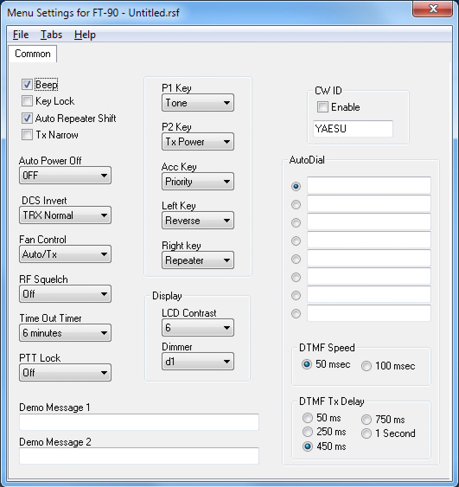
Task: Choose 750 ms DTMF Tx Delay
Action: coord(366,419)
